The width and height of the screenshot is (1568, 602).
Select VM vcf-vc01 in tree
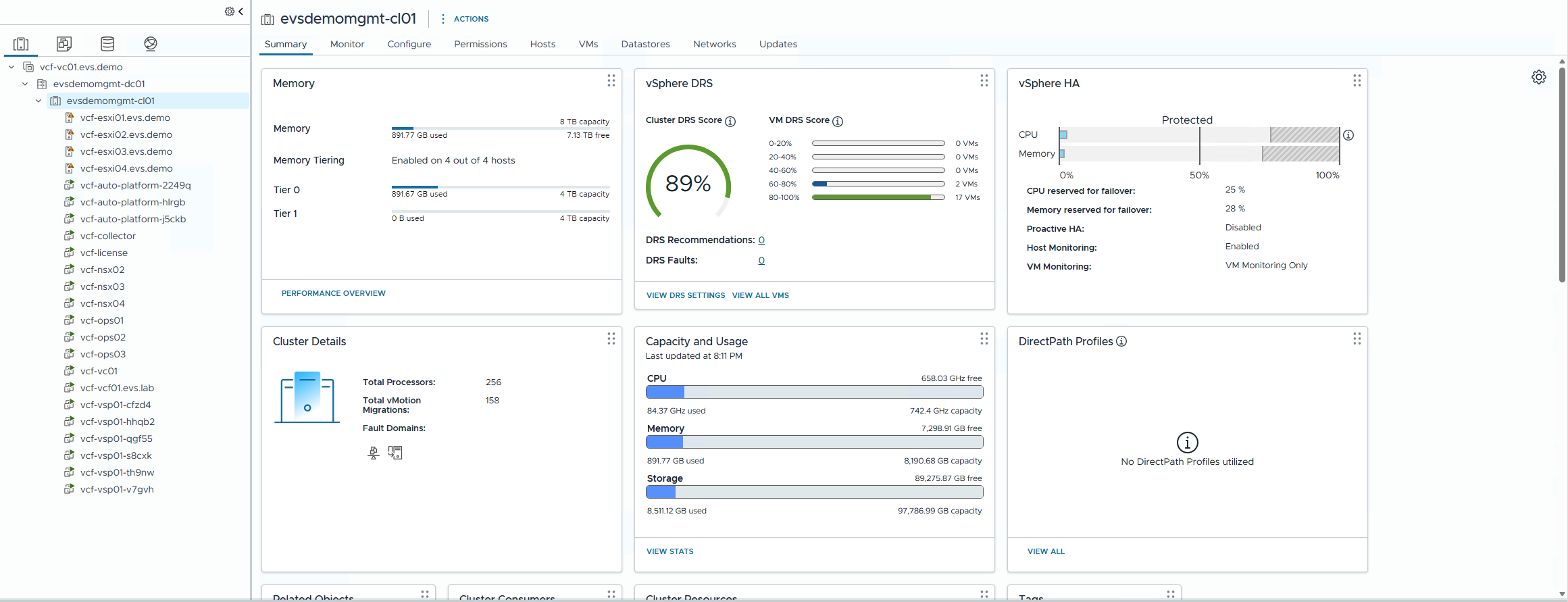click(x=99, y=371)
